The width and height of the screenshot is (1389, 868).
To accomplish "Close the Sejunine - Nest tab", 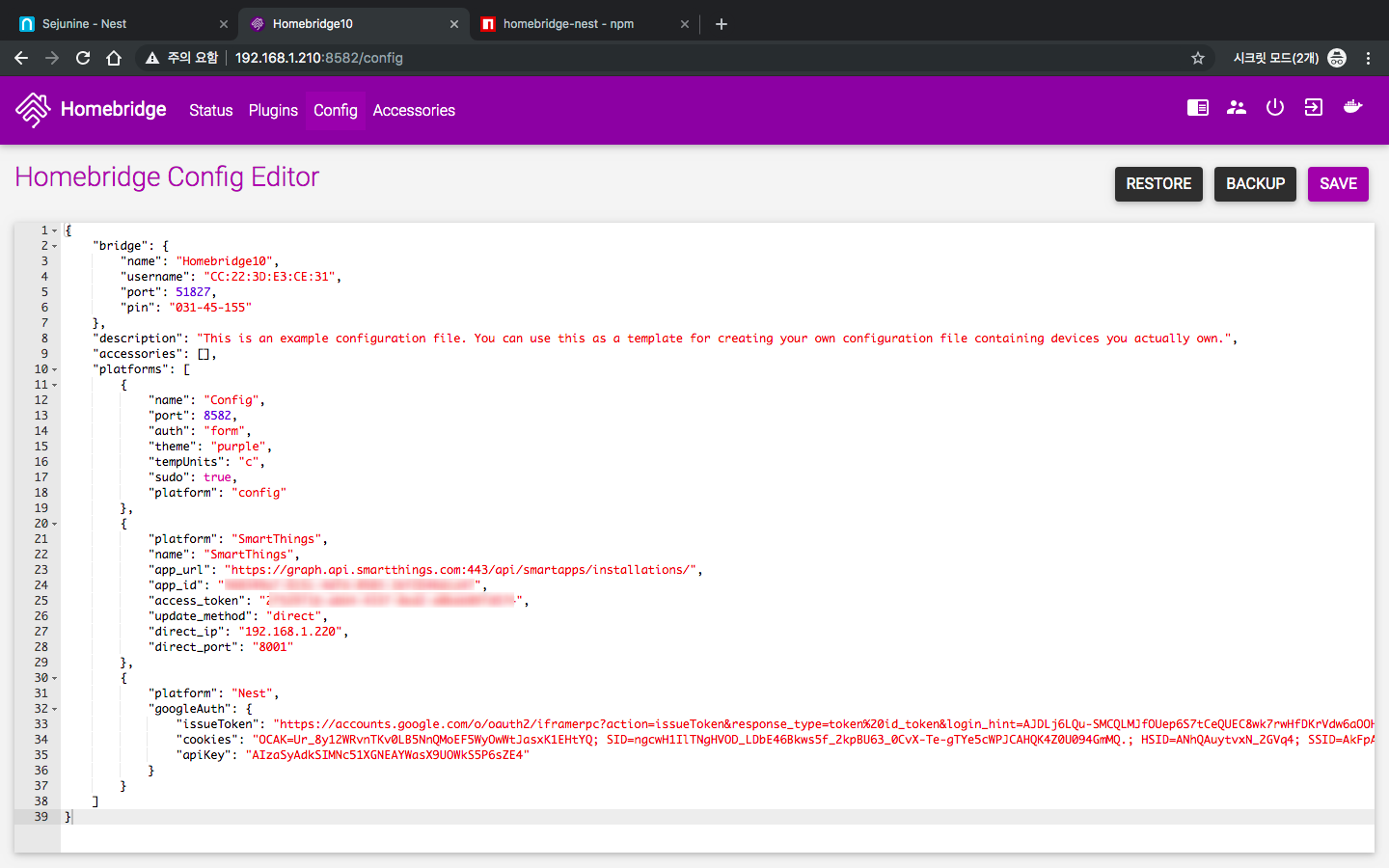I will 224,24.
